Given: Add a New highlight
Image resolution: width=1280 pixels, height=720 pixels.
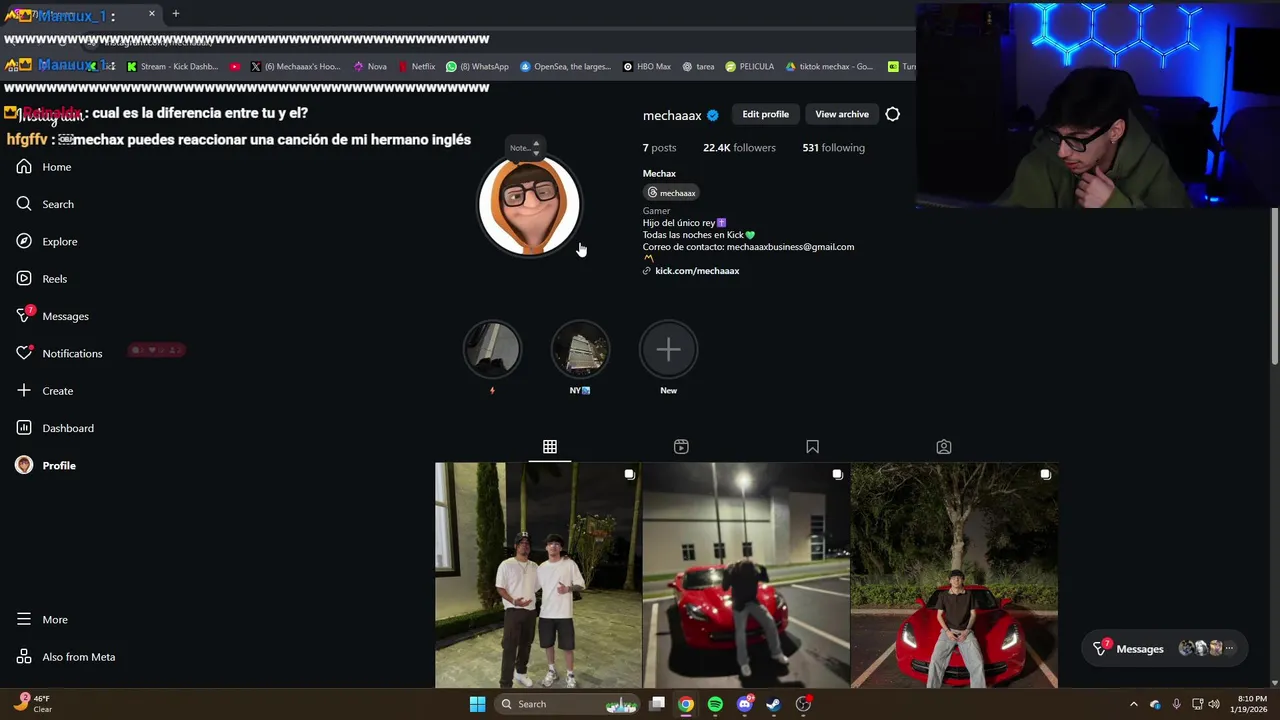Looking at the screenshot, I should click(668, 350).
